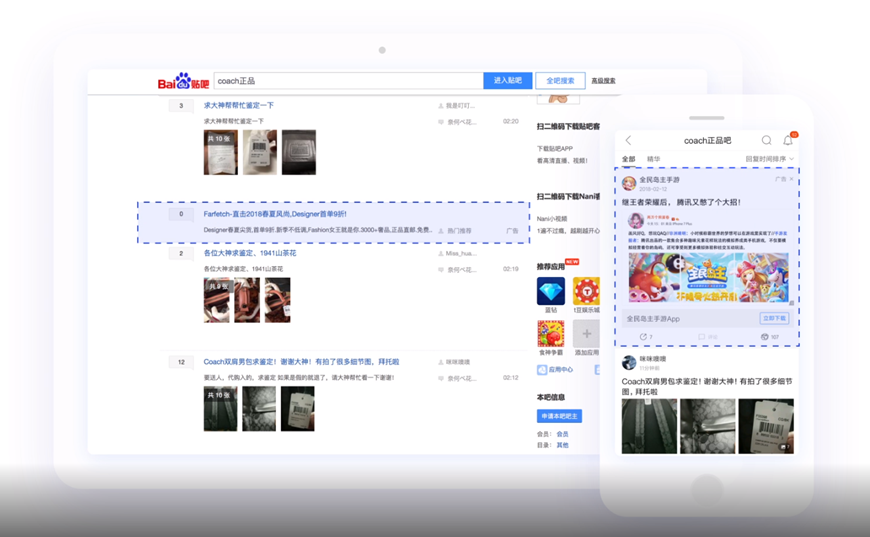Click the 食神争霸 app icon

click(551, 333)
